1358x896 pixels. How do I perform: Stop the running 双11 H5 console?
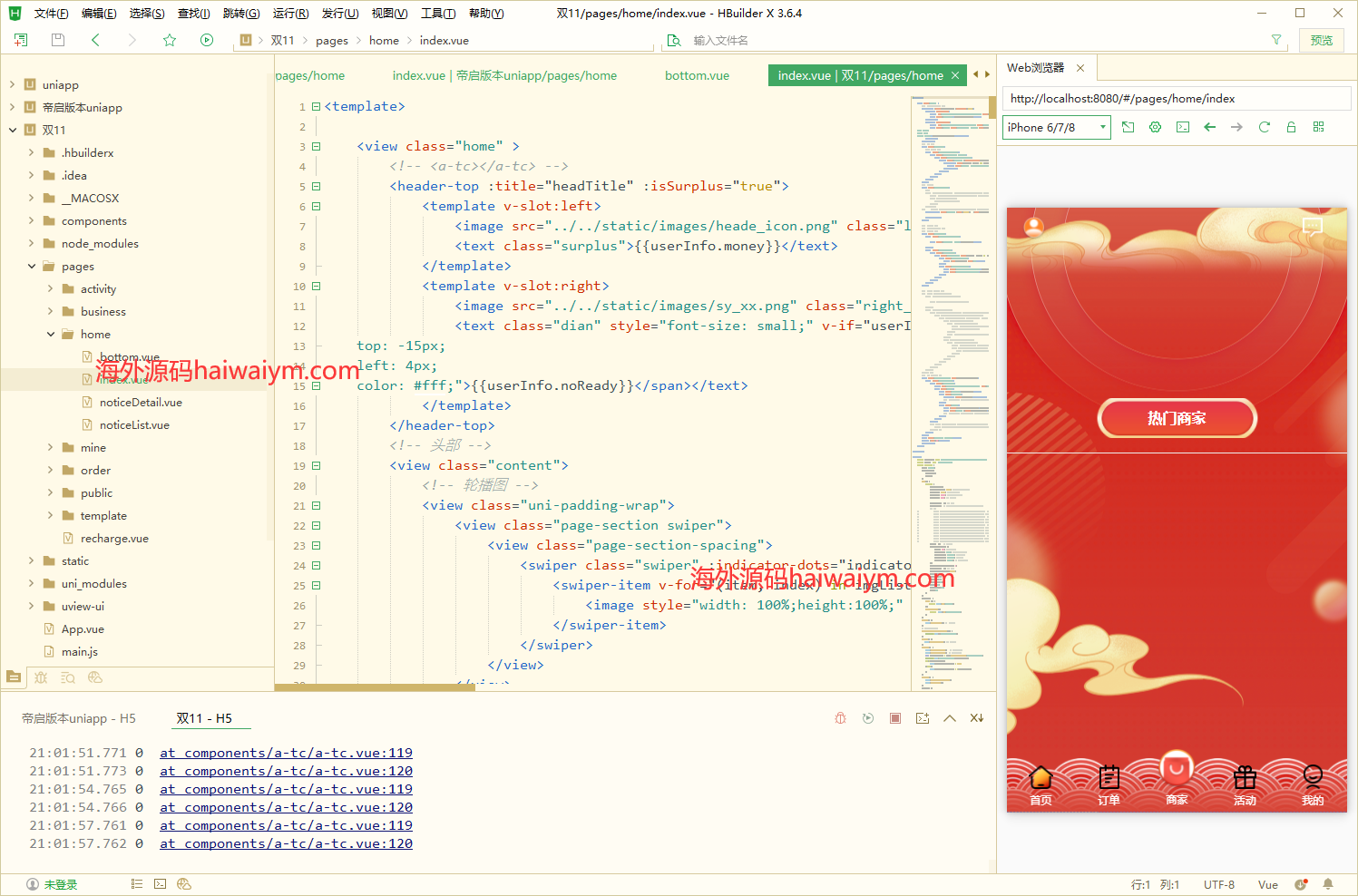coord(895,718)
